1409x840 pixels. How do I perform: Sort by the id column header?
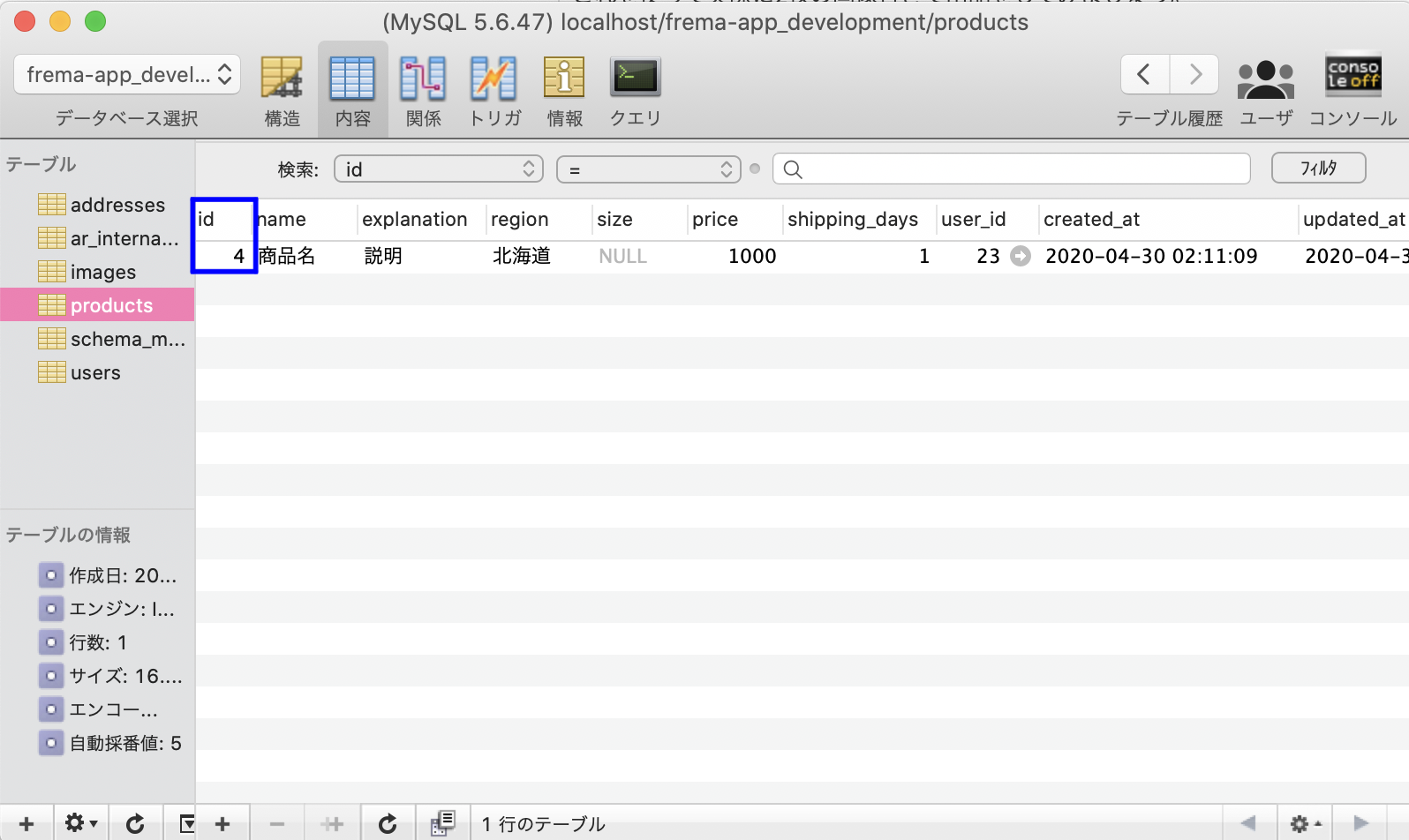tap(224, 219)
